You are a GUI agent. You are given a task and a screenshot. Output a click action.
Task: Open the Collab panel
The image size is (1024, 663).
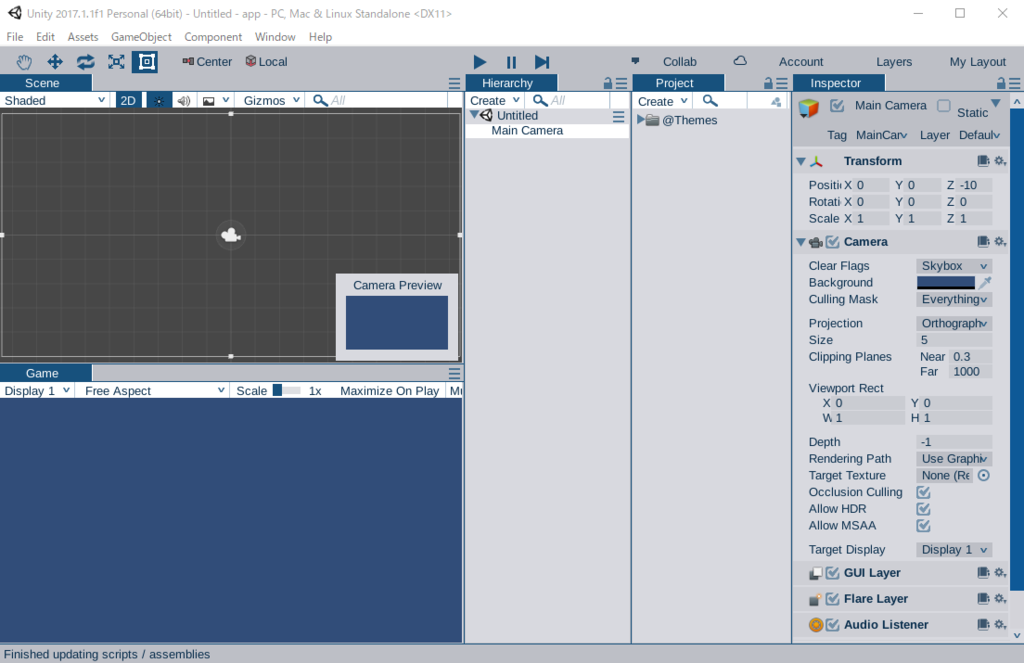(679, 61)
